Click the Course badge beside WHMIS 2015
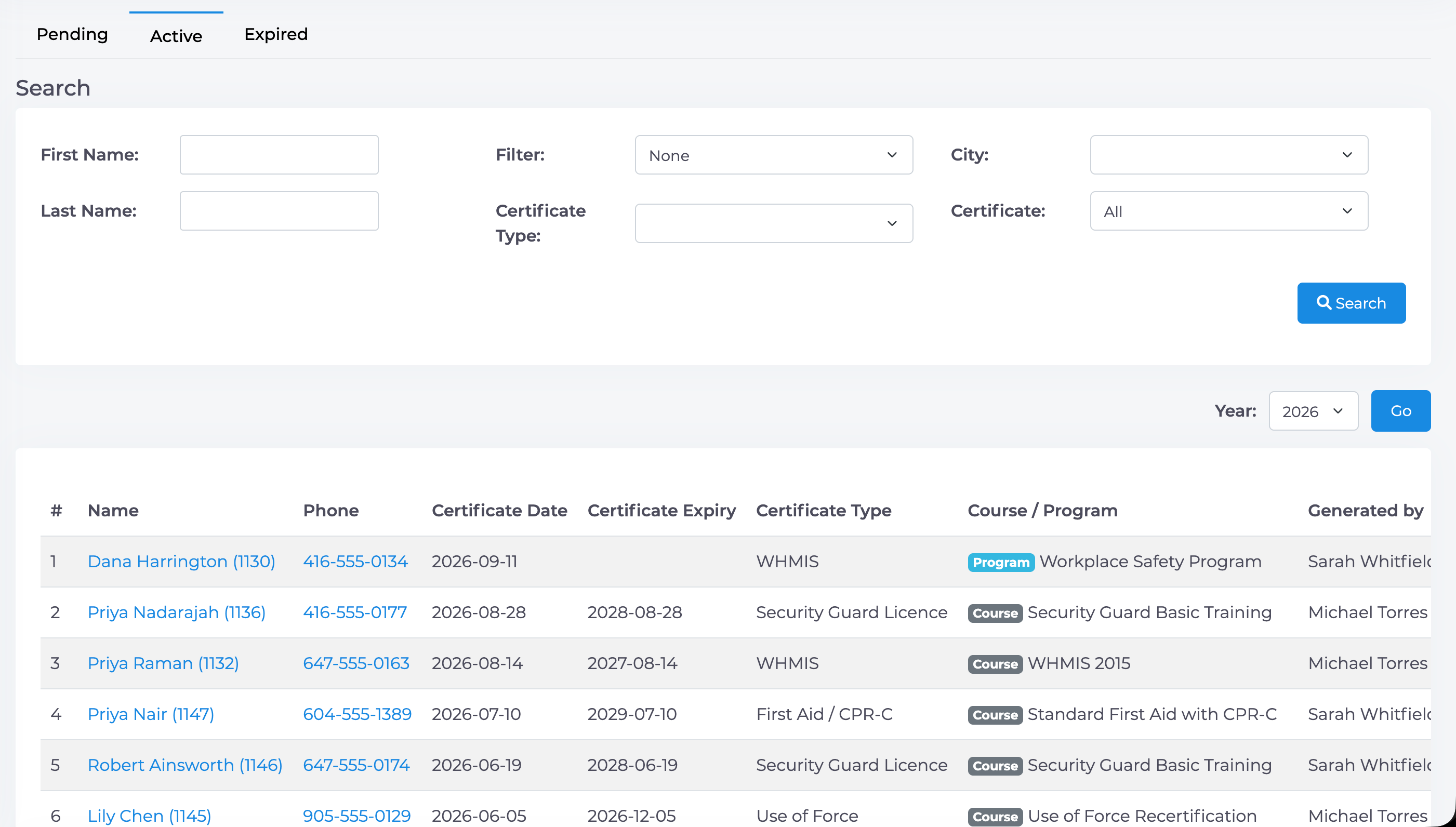Image resolution: width=1456 pixels, height=827 pixels. (995, 664)
